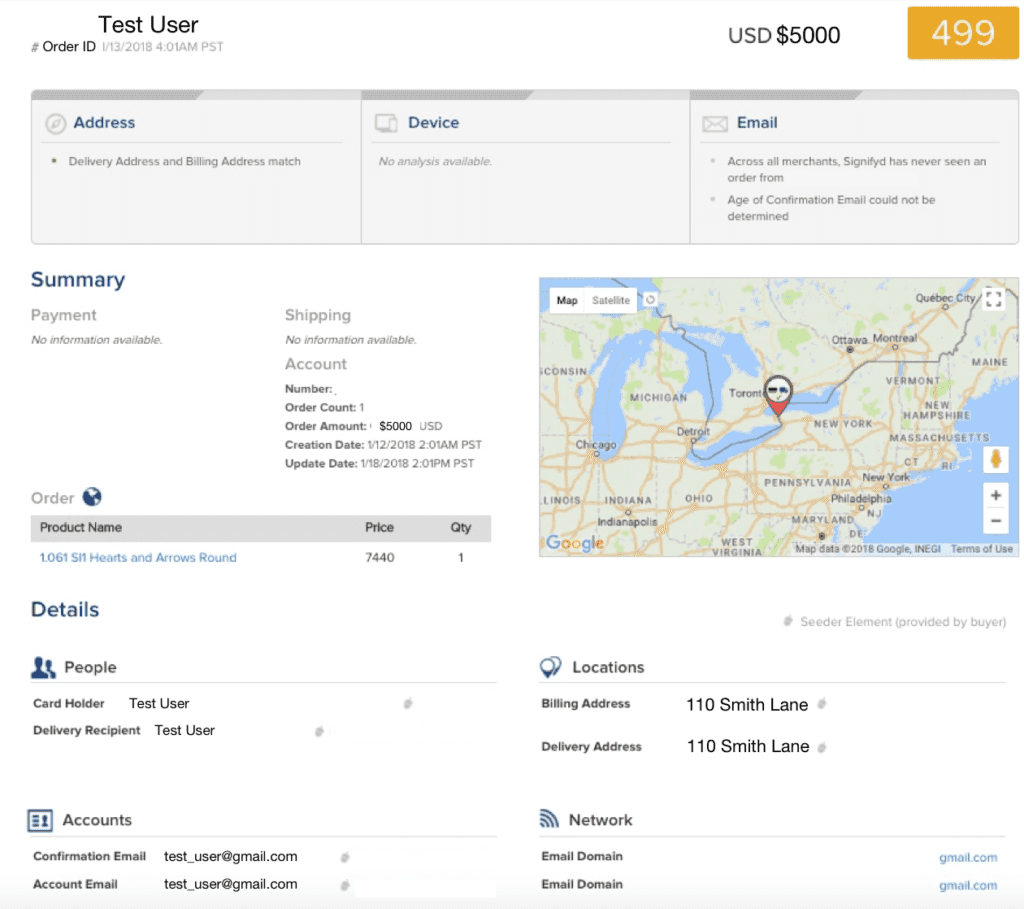Click the Creation Date value
The height and width of the screenshot is (909, 1024).
[424, 445]
